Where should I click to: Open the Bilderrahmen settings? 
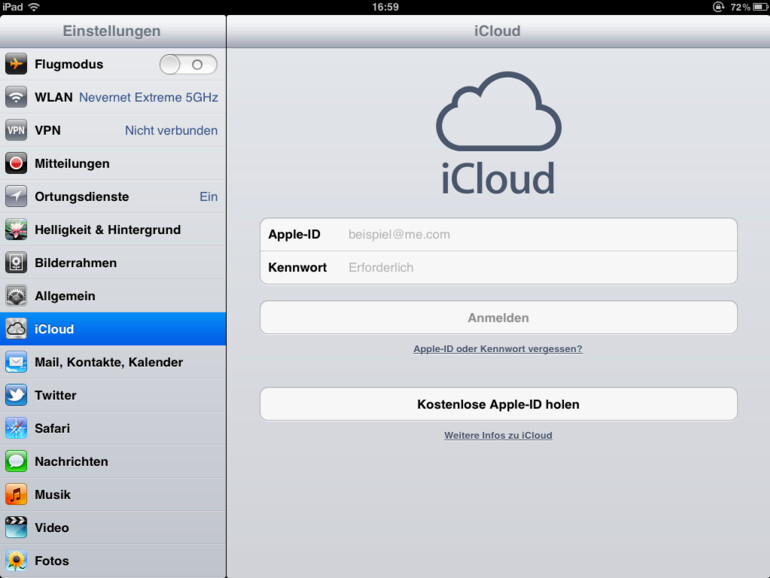click(x=113, y=263)
